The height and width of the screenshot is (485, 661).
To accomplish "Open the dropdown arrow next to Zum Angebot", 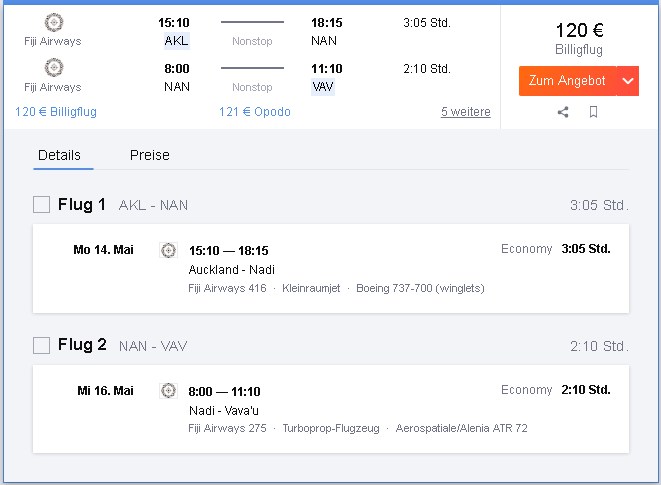I will [628, 81].
